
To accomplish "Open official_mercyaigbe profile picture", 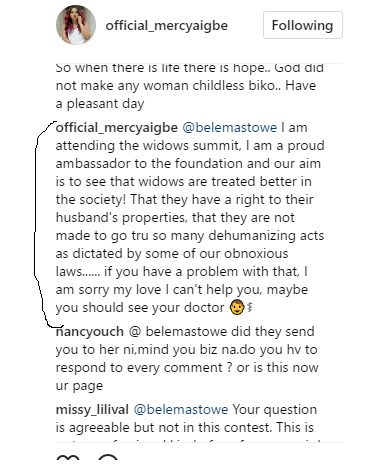I will click(x=76, y=25).
